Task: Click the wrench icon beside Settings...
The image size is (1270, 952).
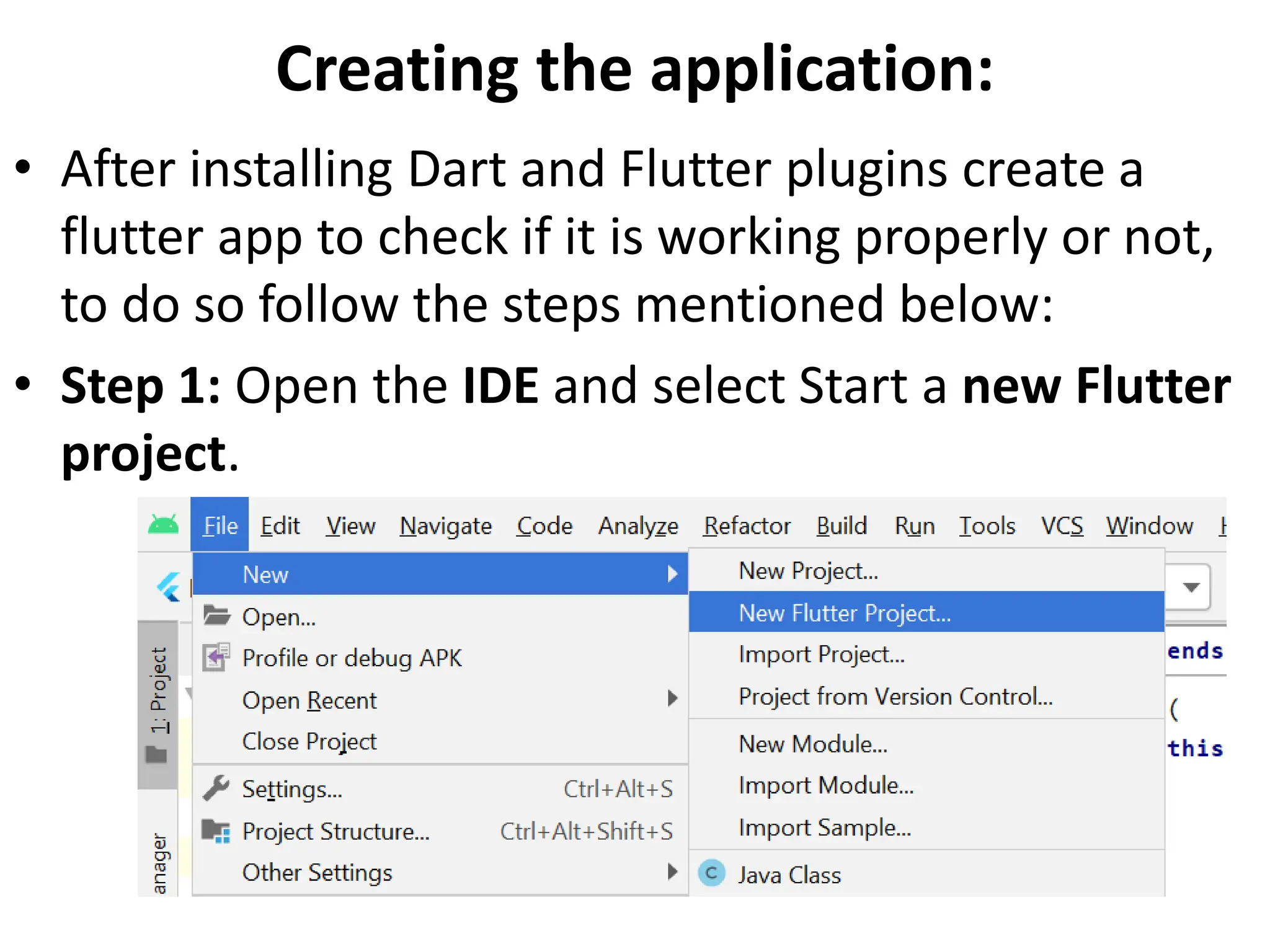Action: [216, 788]
